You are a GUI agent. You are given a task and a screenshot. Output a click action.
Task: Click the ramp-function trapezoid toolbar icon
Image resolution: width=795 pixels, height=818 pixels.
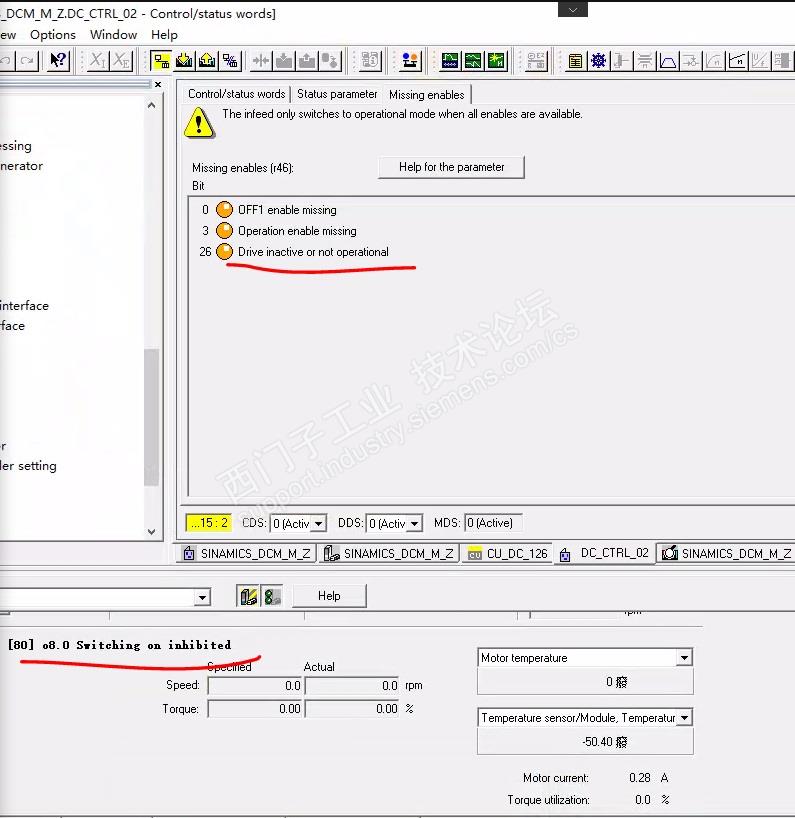[668, 61]
